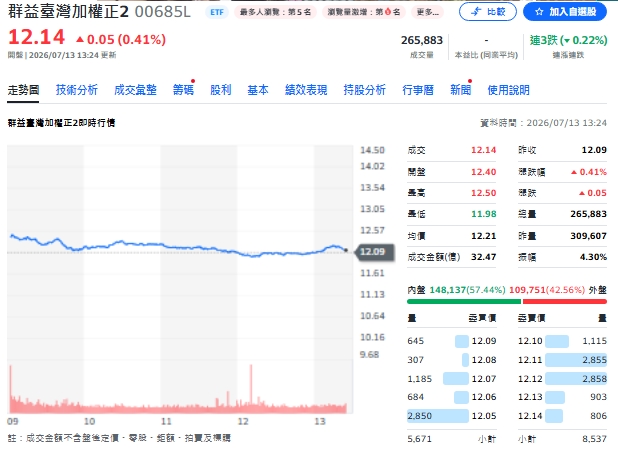Open the 基本 tab
This screenshot has width=618, height=460.
258,90
